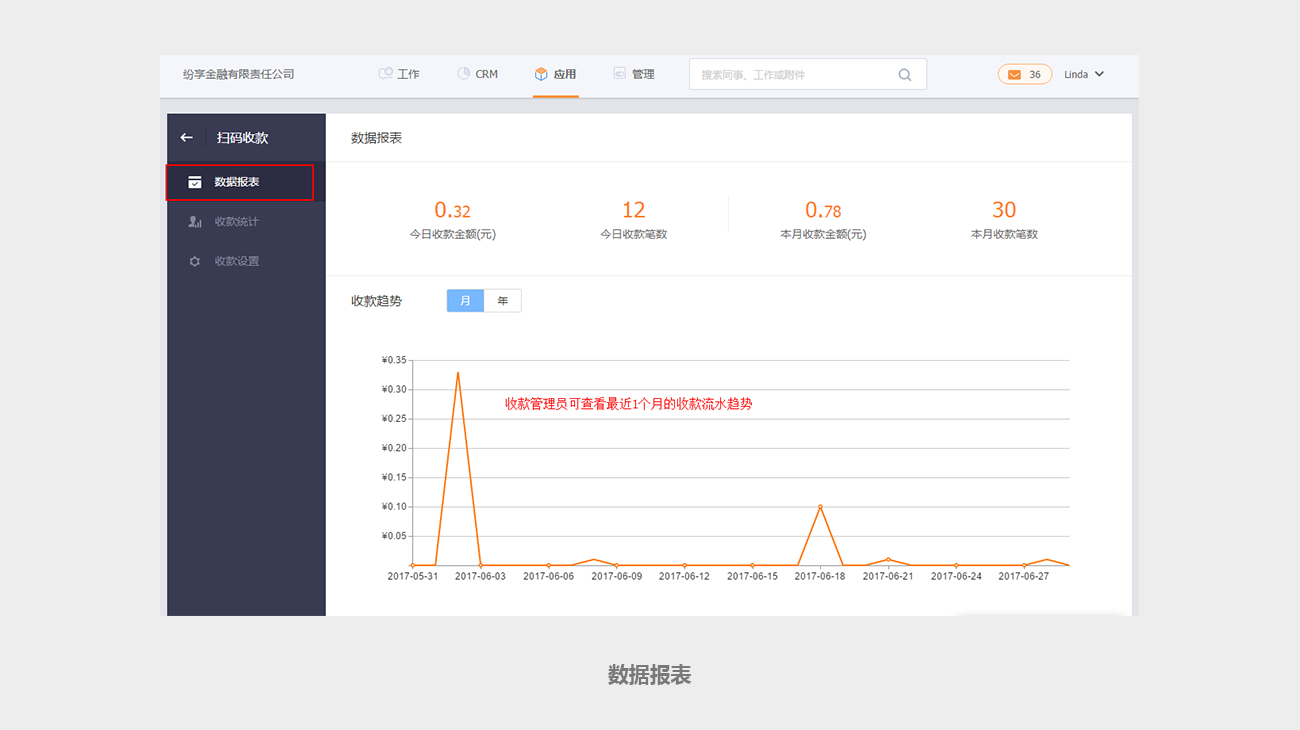
Task: Open 收款统计 in the sidebar
Action: click(x=246, y=222)
